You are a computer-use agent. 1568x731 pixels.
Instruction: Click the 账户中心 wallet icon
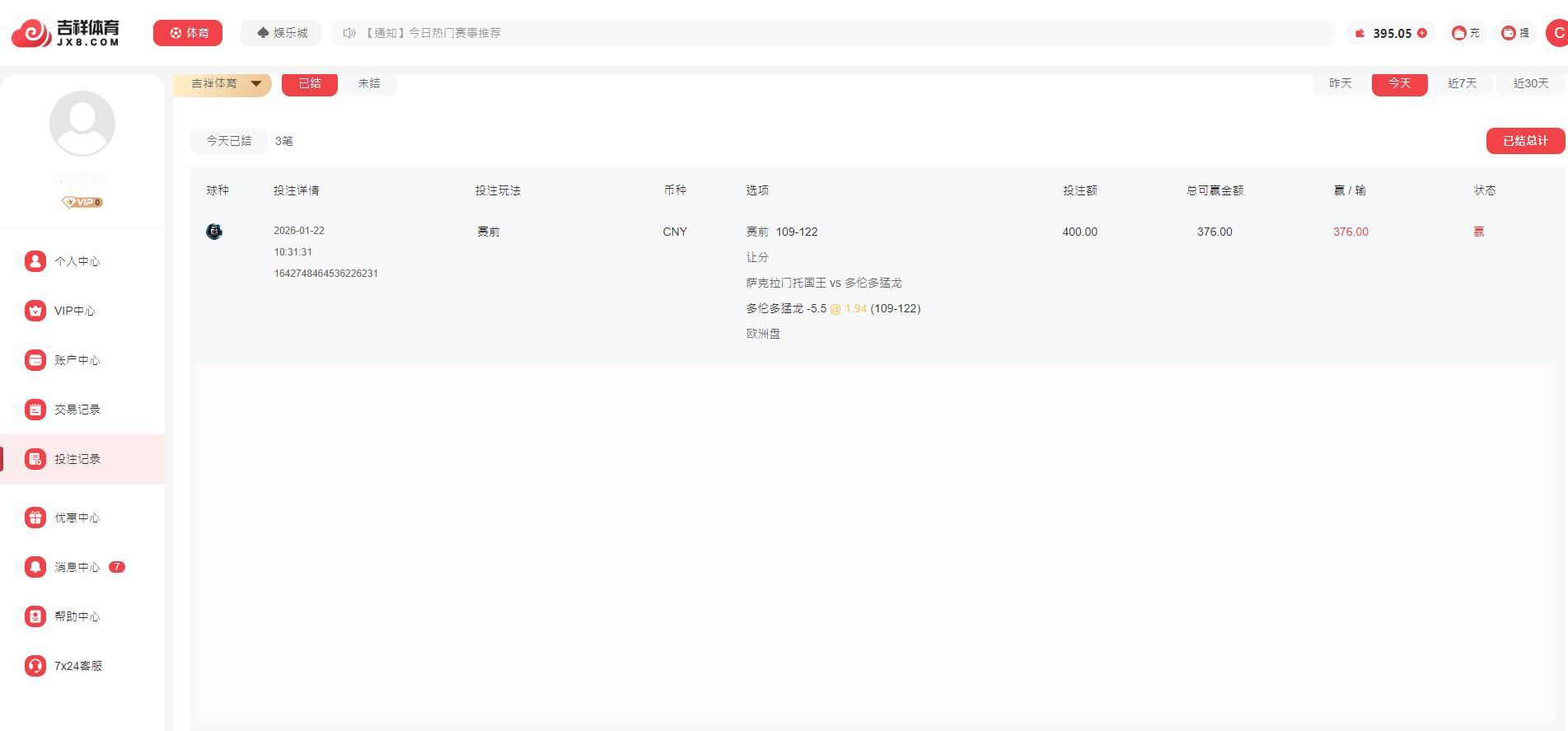tap(35, 360)
